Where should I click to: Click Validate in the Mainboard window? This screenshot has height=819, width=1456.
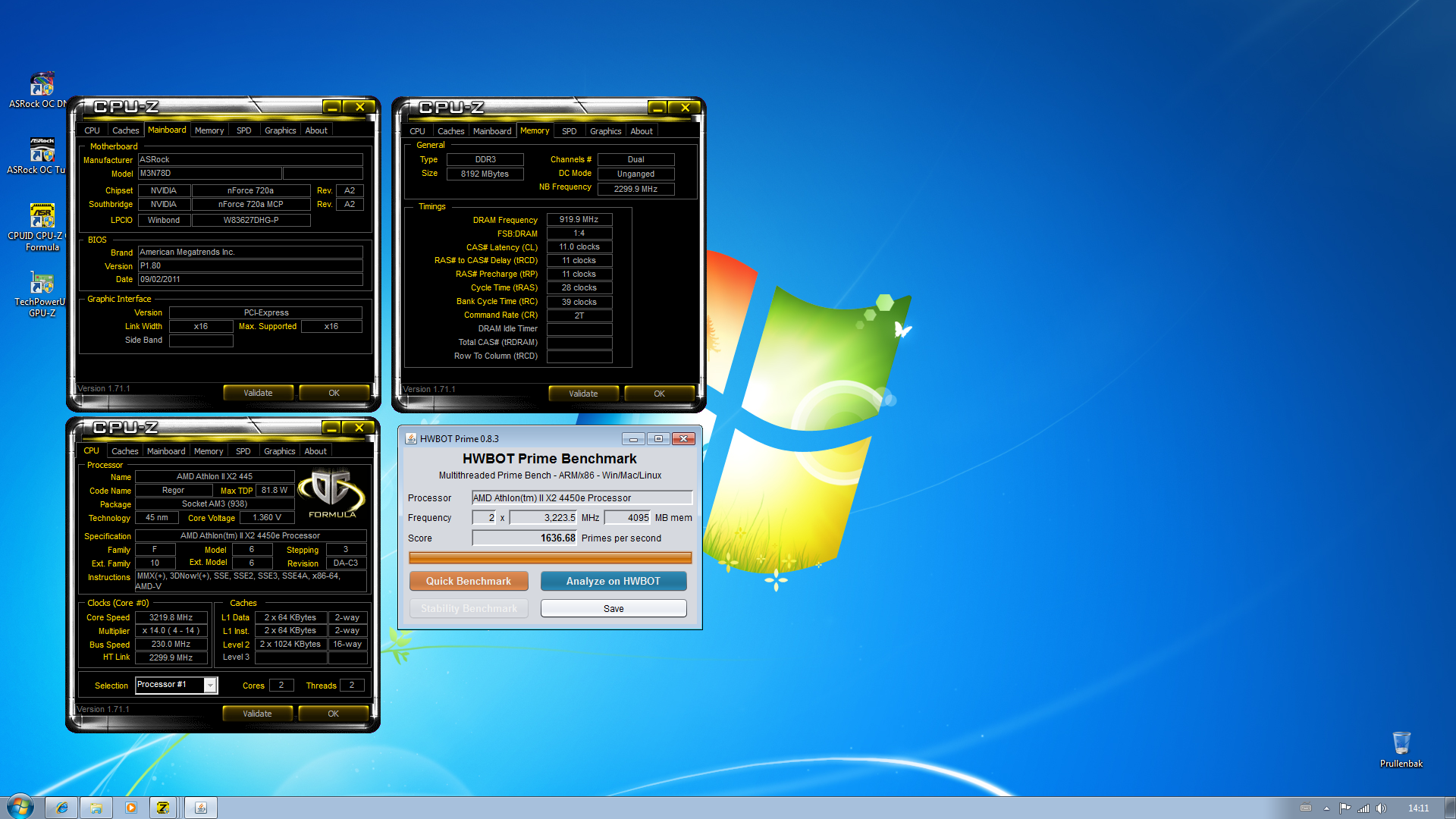click(x=258, y=393)
